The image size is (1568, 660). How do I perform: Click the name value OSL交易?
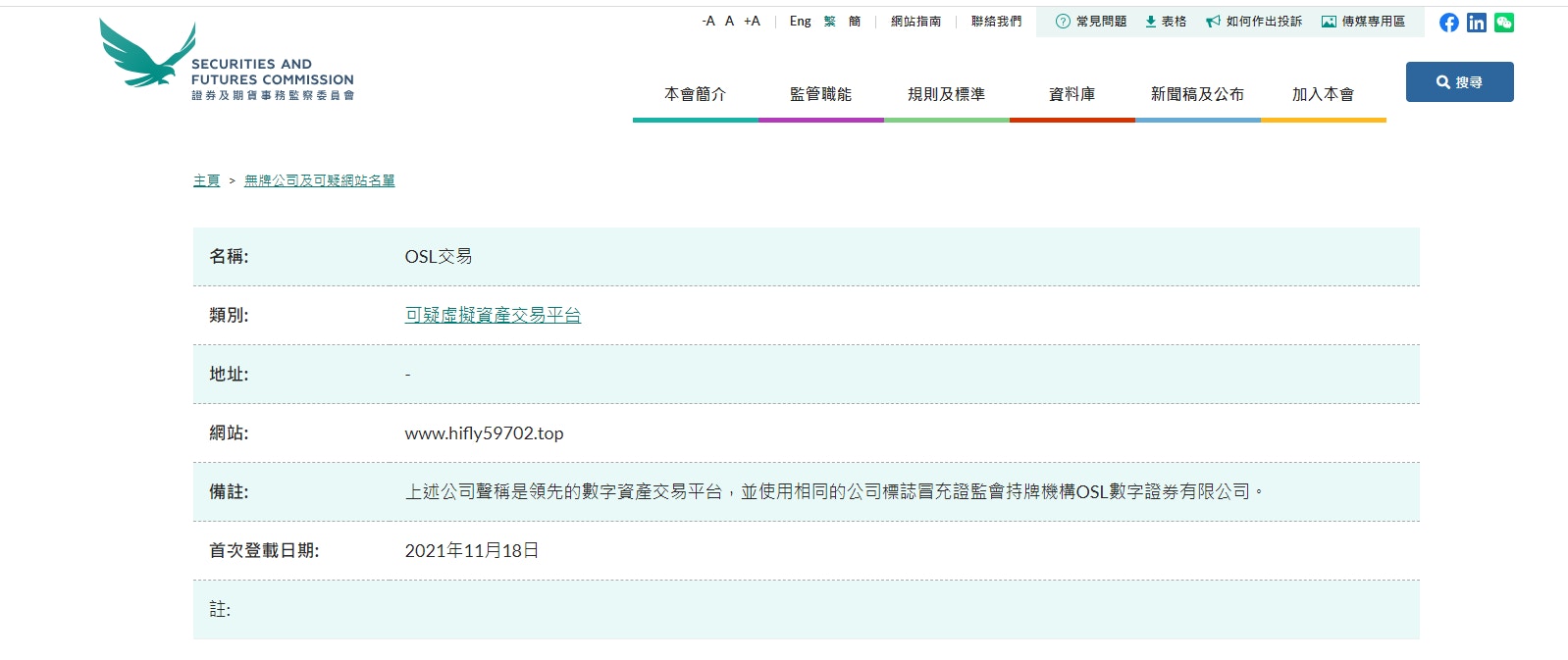point(439,256)
